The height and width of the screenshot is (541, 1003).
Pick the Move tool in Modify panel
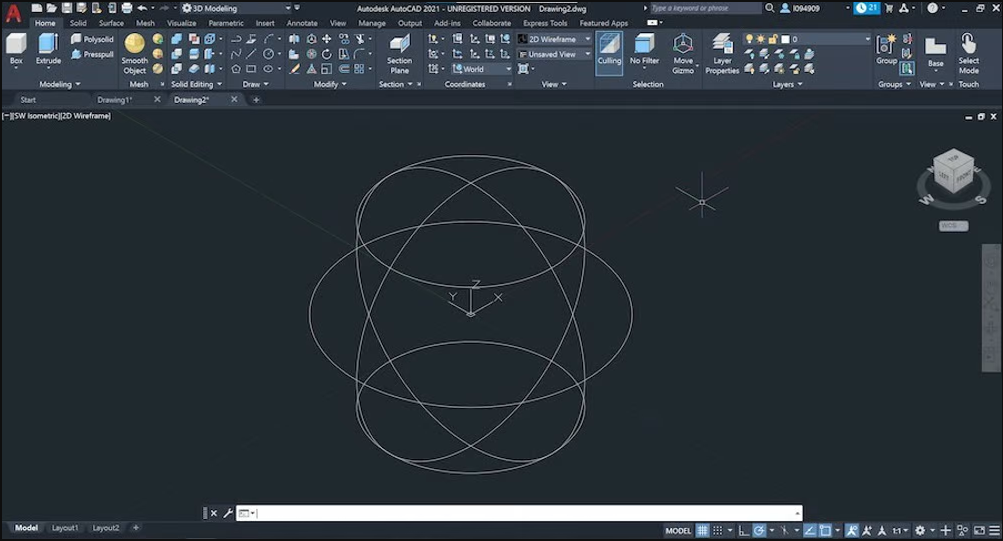point(327,39)
